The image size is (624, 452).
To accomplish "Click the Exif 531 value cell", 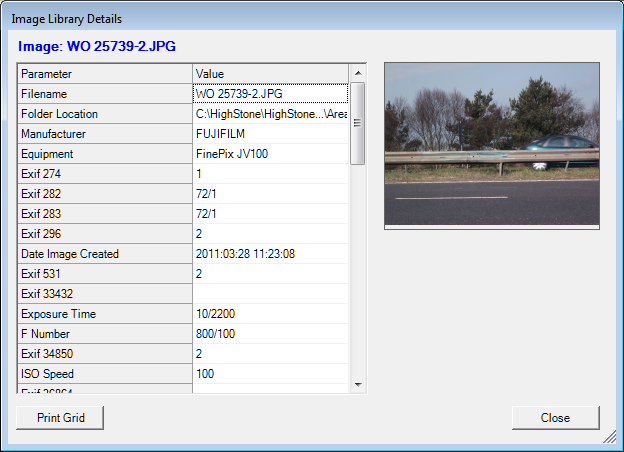I will click(x=271, y=274).
